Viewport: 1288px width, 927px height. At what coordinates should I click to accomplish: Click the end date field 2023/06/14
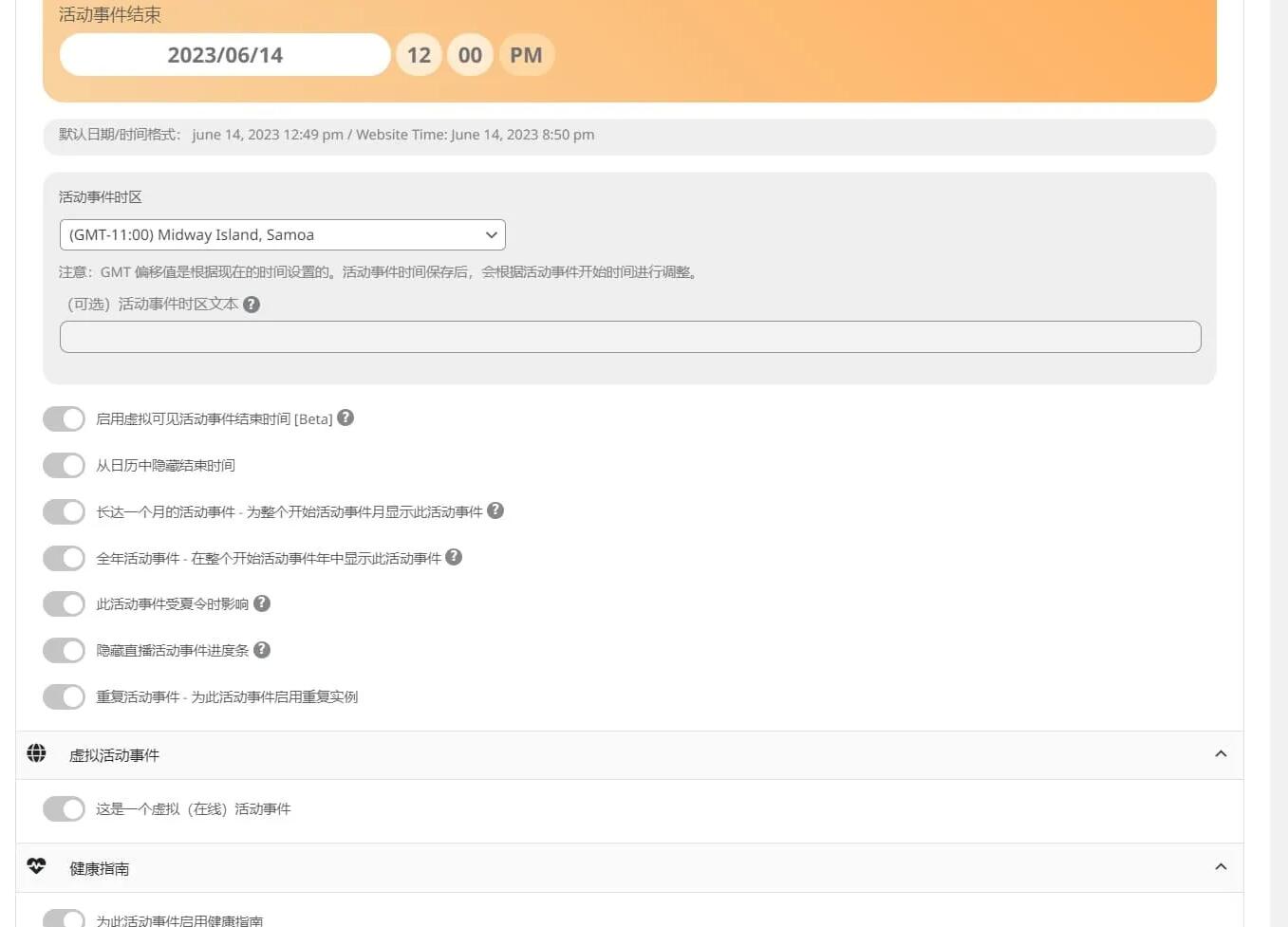pyautogui.click(x=225, y=55)
